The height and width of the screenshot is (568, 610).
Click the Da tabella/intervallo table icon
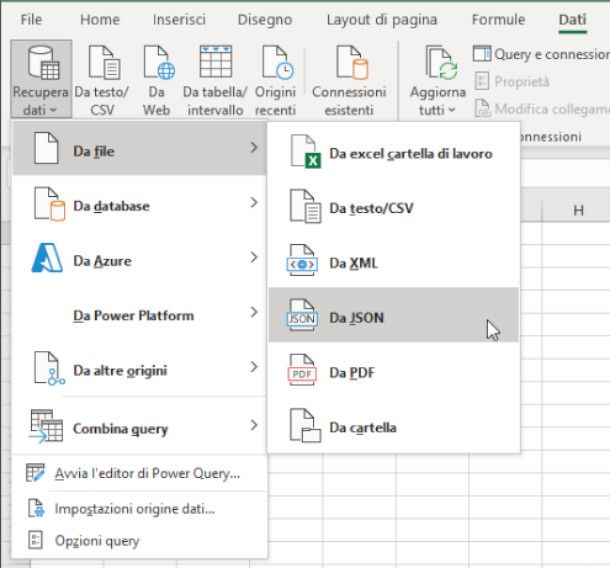[216, 61]
